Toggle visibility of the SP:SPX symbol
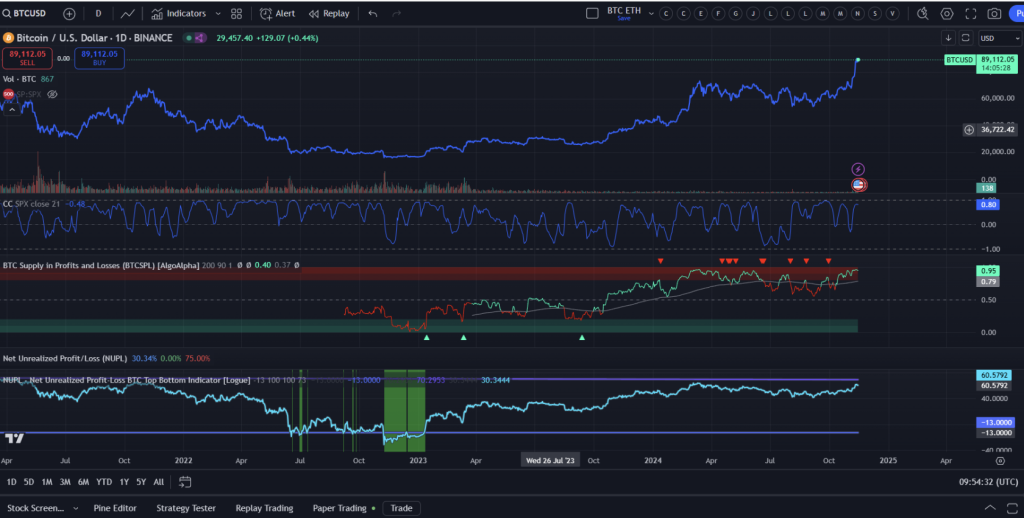Image resolution: width=1024 pixels, height=518 pixels. tap(52, 94)
